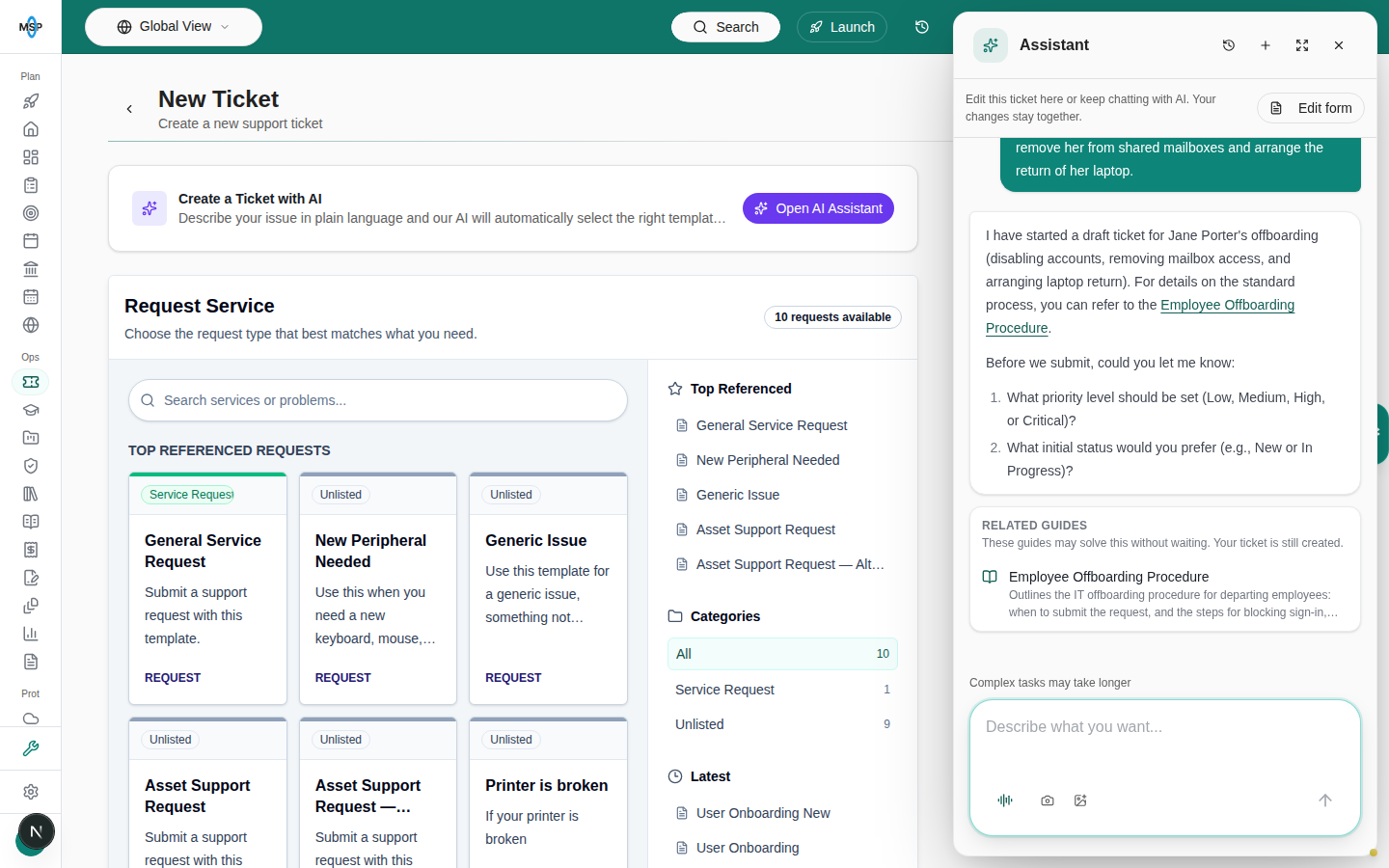Open chat history in the Assistant panel header
This screenshot has height=868, width=1389.
click(x=1229, y=45)
